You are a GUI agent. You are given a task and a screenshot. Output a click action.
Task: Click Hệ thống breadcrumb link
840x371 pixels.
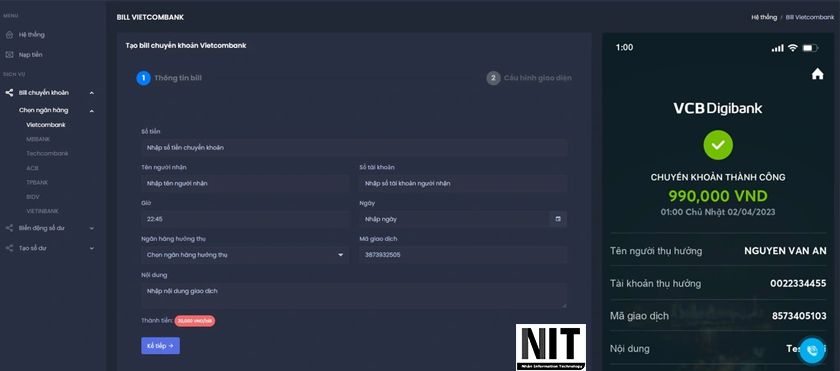(x=764, y=17)
